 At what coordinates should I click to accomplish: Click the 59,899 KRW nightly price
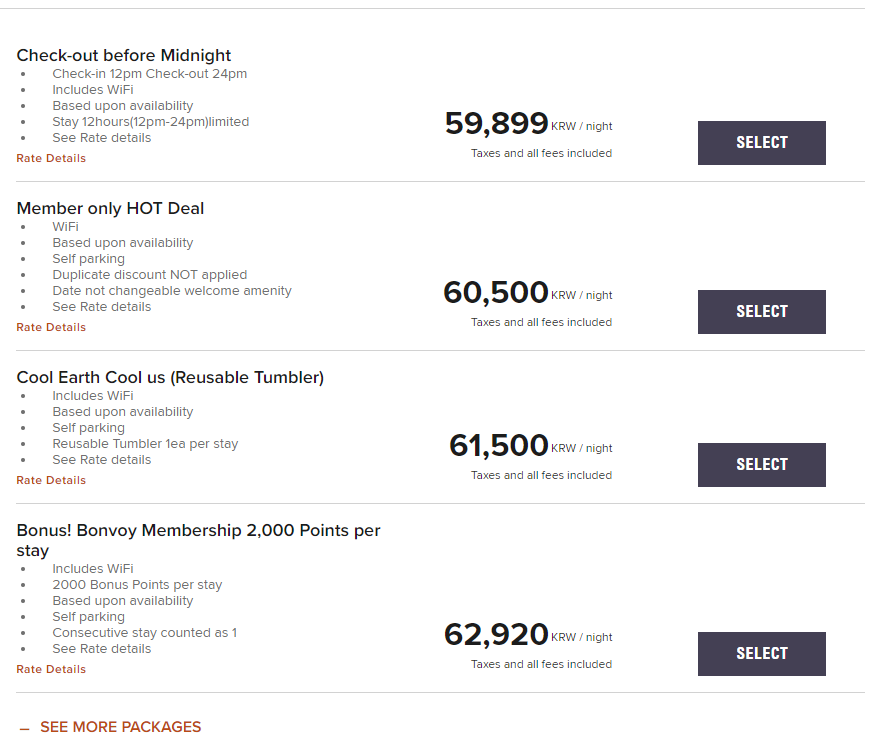tap(497, 124)
